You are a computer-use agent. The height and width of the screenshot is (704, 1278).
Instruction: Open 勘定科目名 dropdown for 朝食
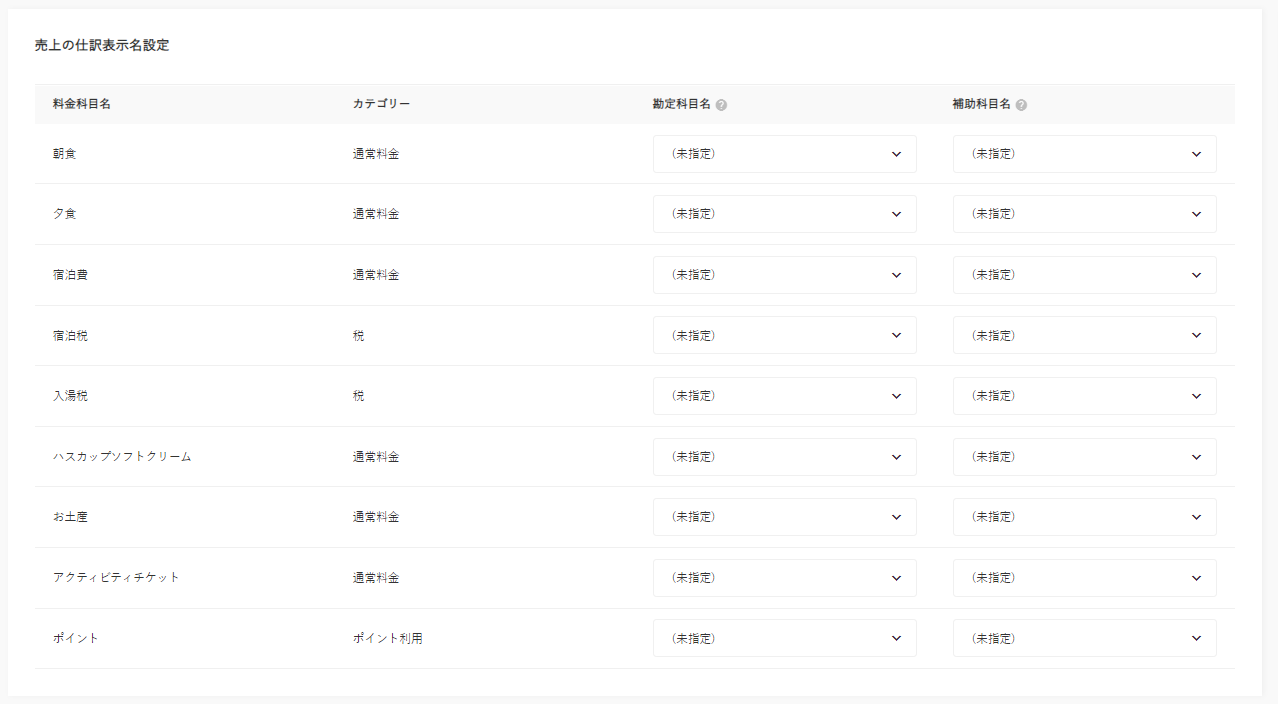click(x=784, y=154)
